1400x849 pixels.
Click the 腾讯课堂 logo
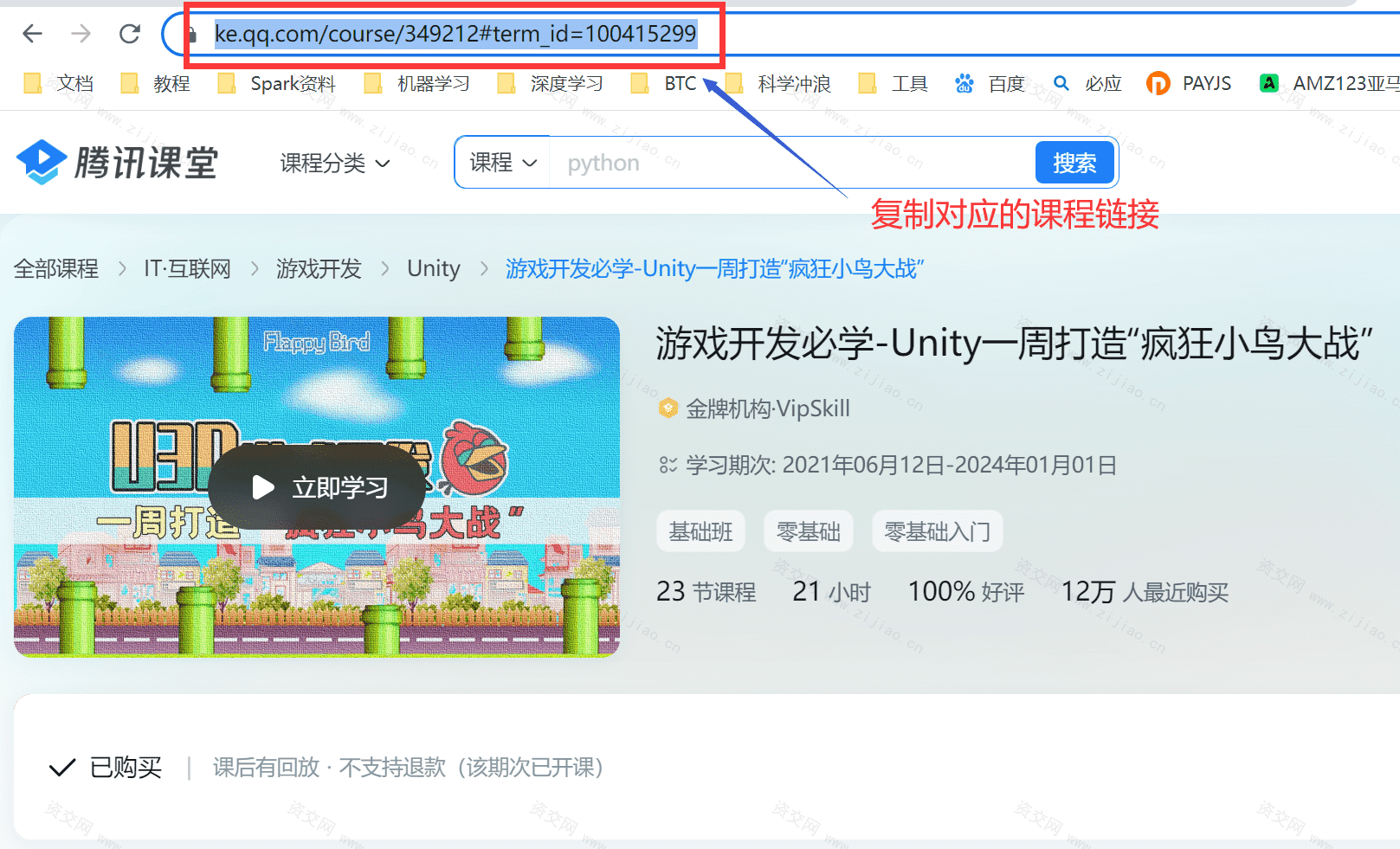click(x=118, y=162)
